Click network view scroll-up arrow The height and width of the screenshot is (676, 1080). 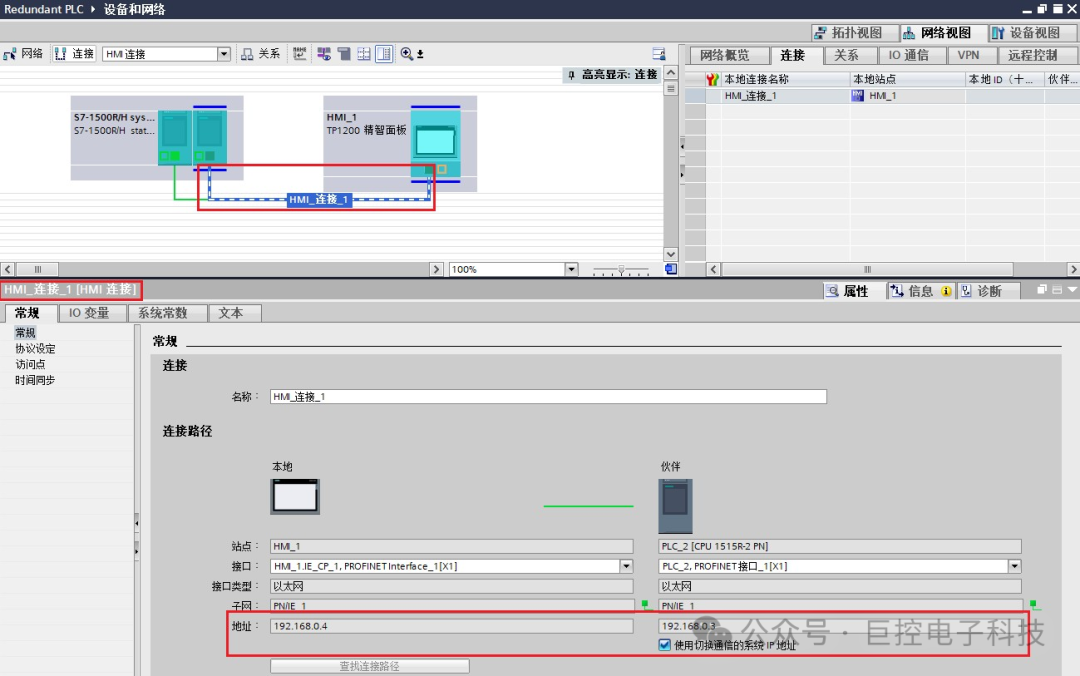point(671,72)
